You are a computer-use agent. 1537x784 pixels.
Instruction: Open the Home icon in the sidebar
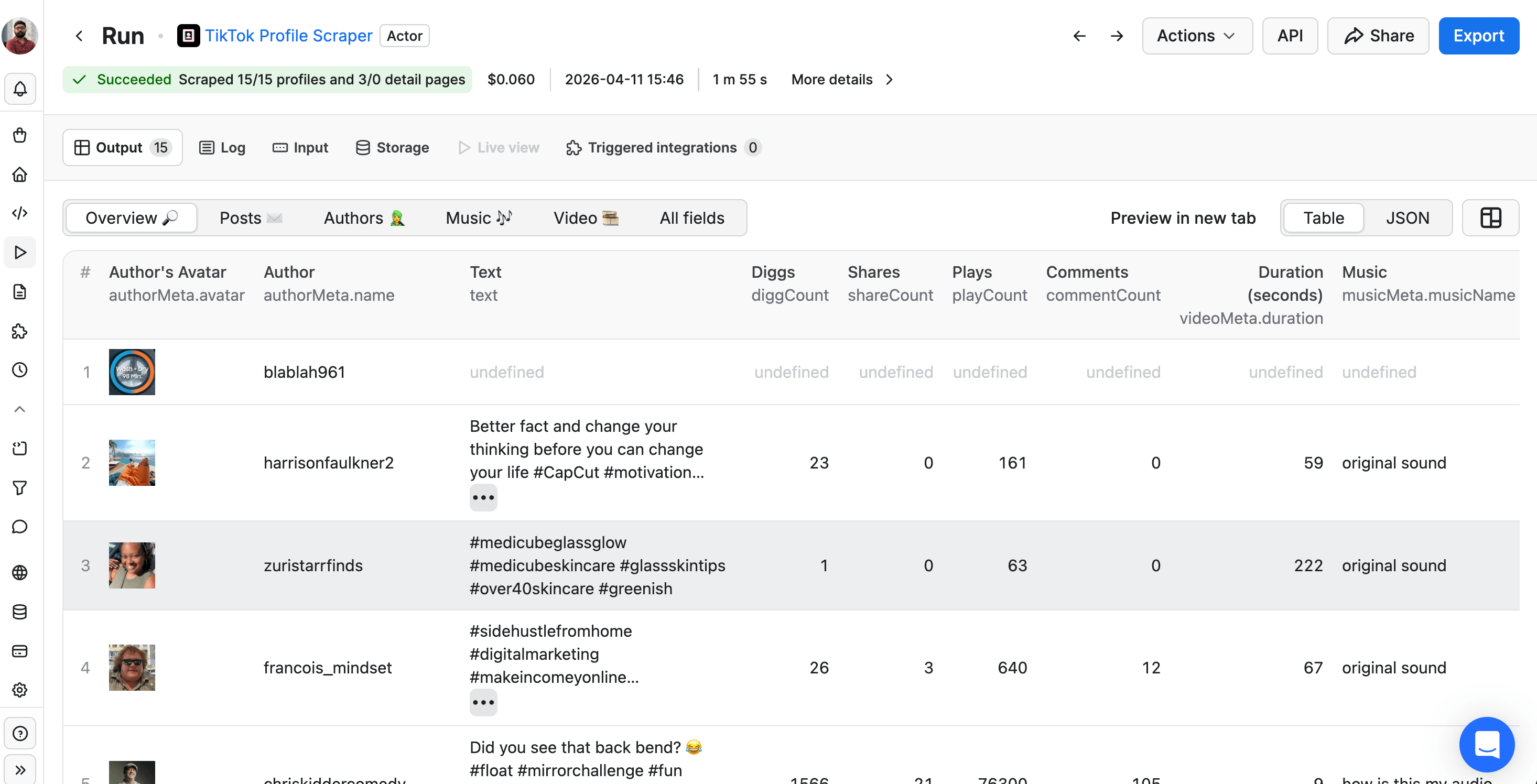pos(20,174)
